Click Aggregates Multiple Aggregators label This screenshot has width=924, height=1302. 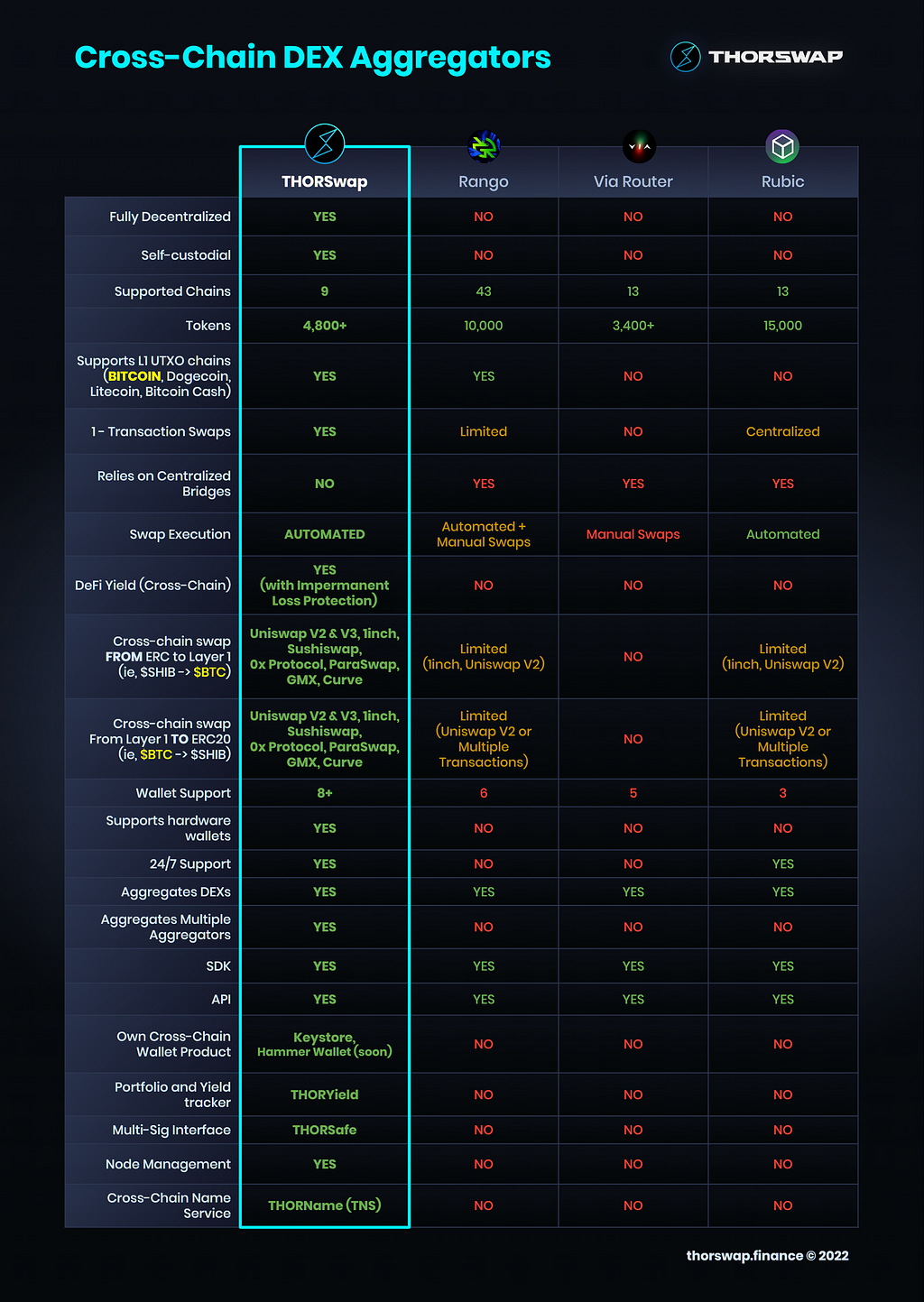coord(166,927)
